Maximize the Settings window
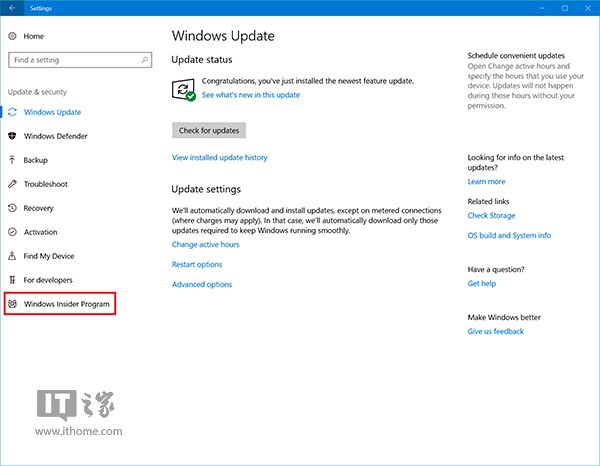 pyautogui.click(x=565, y=8)
